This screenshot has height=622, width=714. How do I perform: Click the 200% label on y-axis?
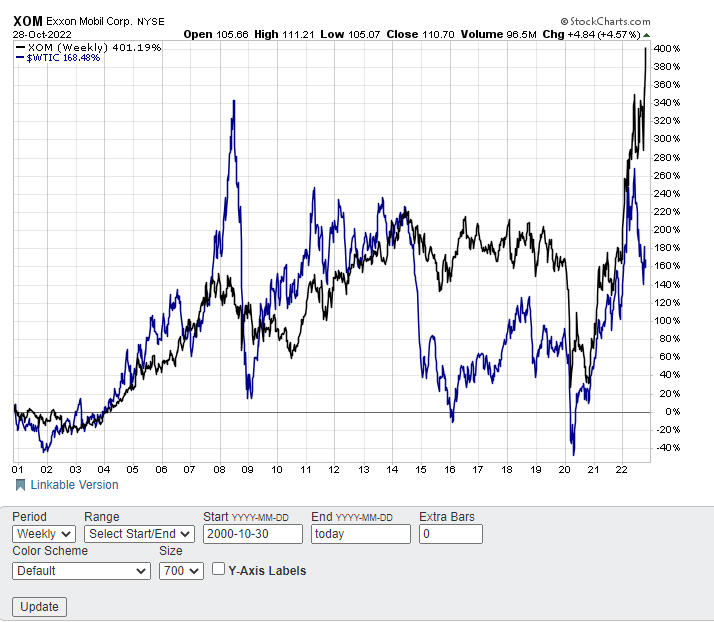[x=667, y=229]
